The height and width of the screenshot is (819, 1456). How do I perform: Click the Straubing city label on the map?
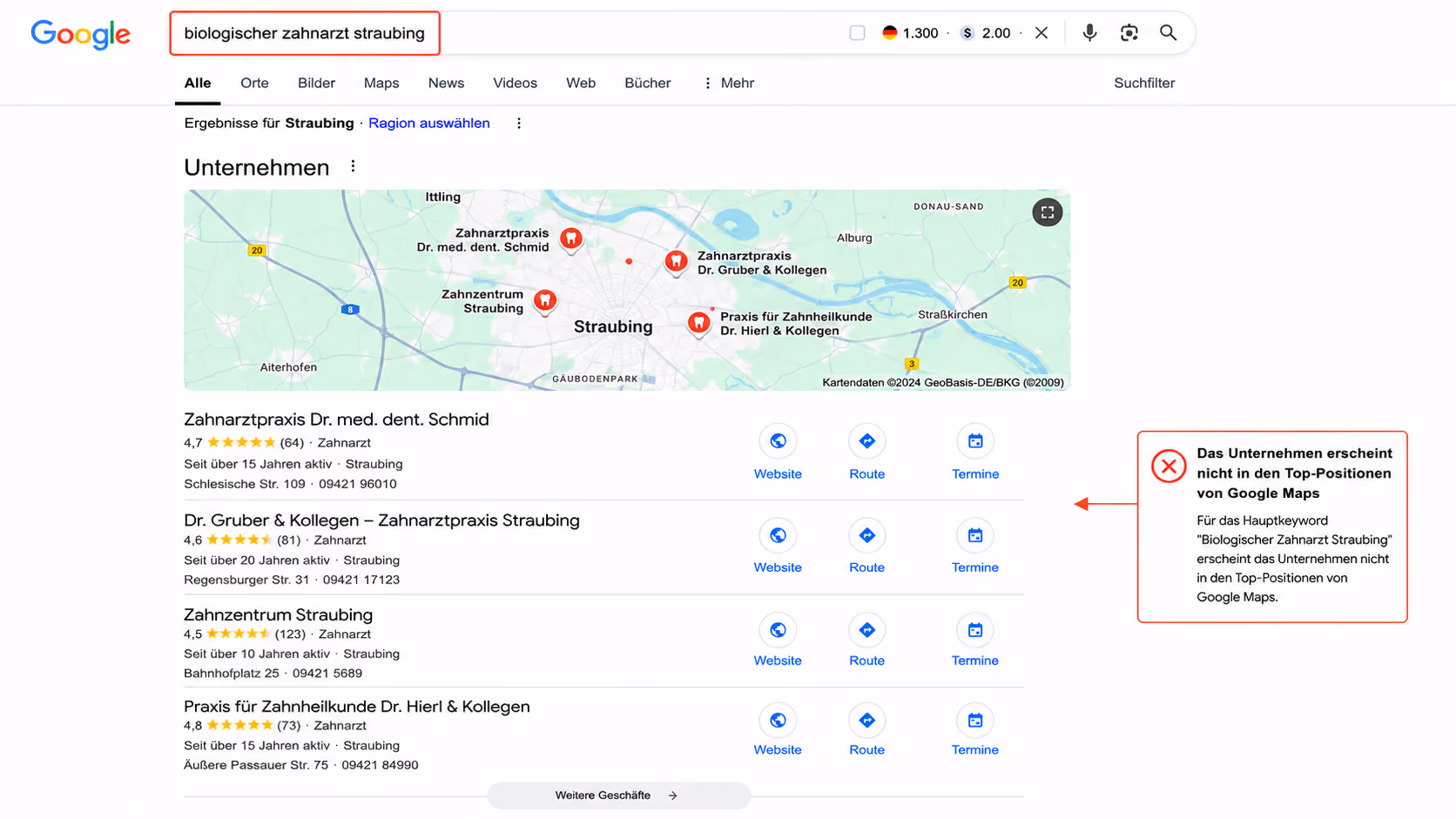pos(613,326)
